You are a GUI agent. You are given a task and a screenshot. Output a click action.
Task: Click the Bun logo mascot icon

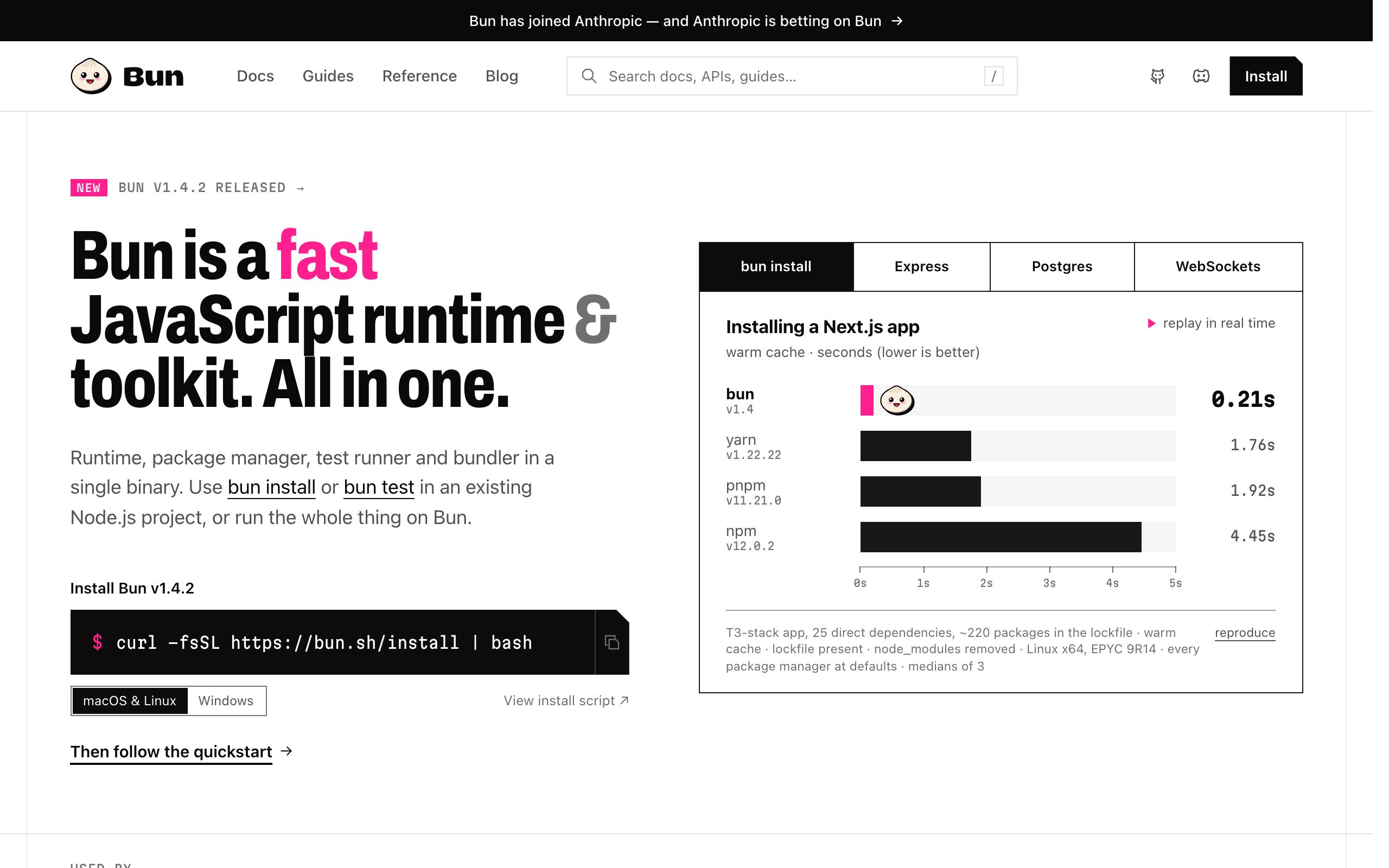91,76
